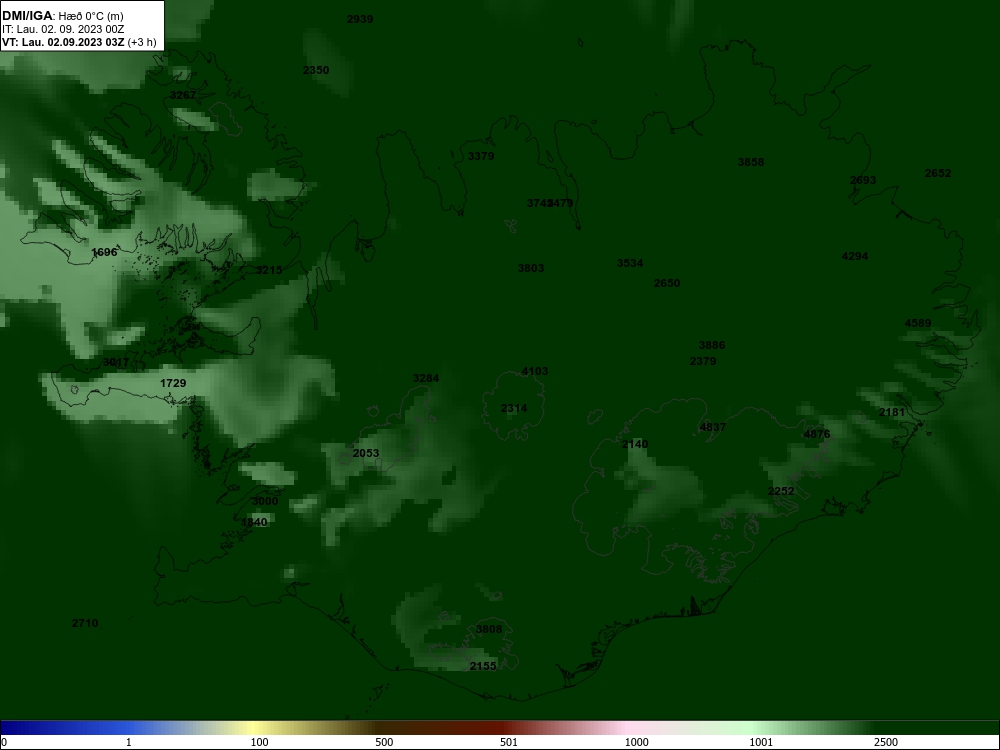Select the 3379 value label
The height and width of the screenshot is (750, 1000).
tap(481, 156)
